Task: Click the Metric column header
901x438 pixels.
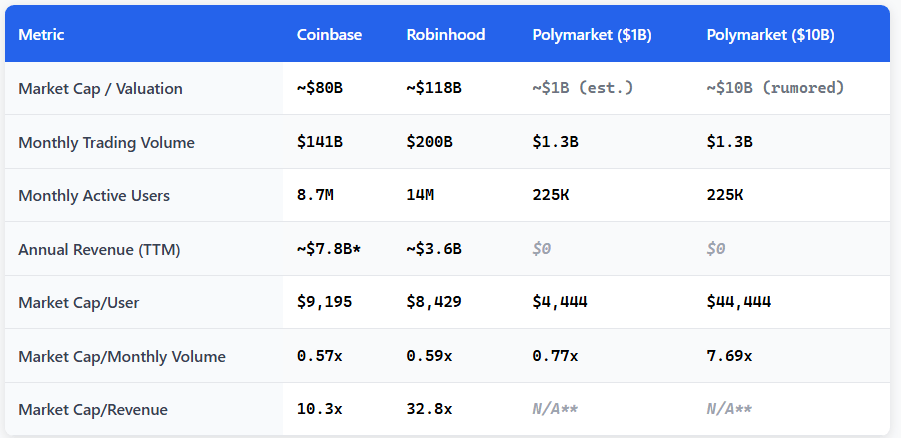Action: point(41,35)
